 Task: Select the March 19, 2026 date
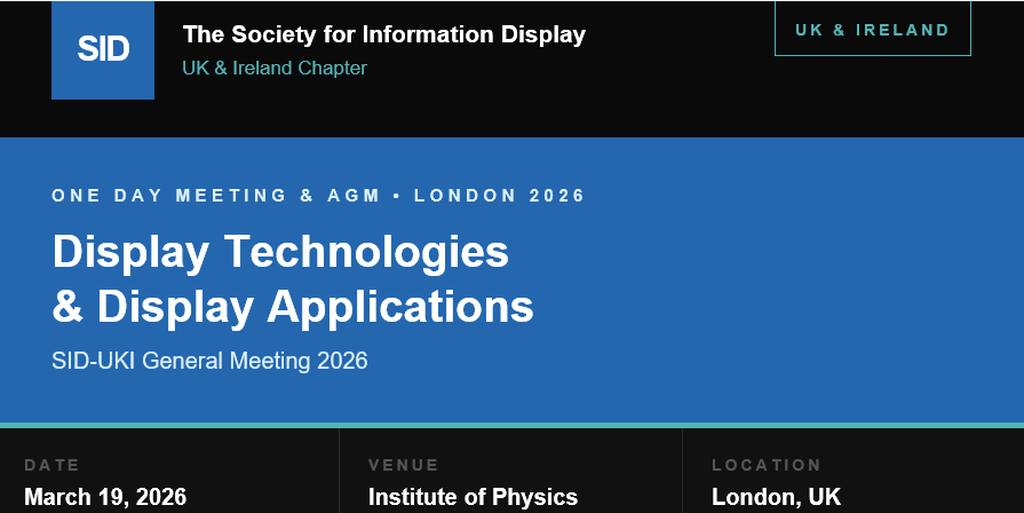pos(105,497)
